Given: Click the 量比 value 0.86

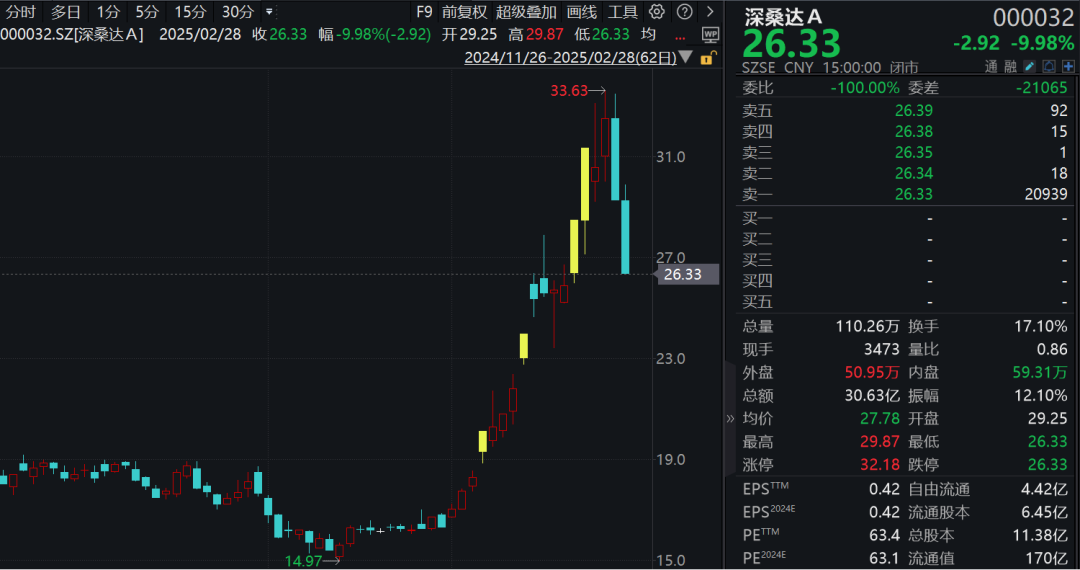Looking at the screenshot, I should [x=1052, y=349].
